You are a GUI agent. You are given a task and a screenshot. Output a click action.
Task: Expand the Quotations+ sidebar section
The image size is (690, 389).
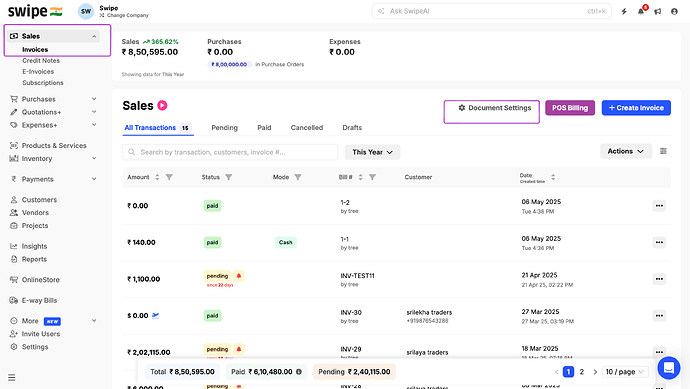coord(94,112)
